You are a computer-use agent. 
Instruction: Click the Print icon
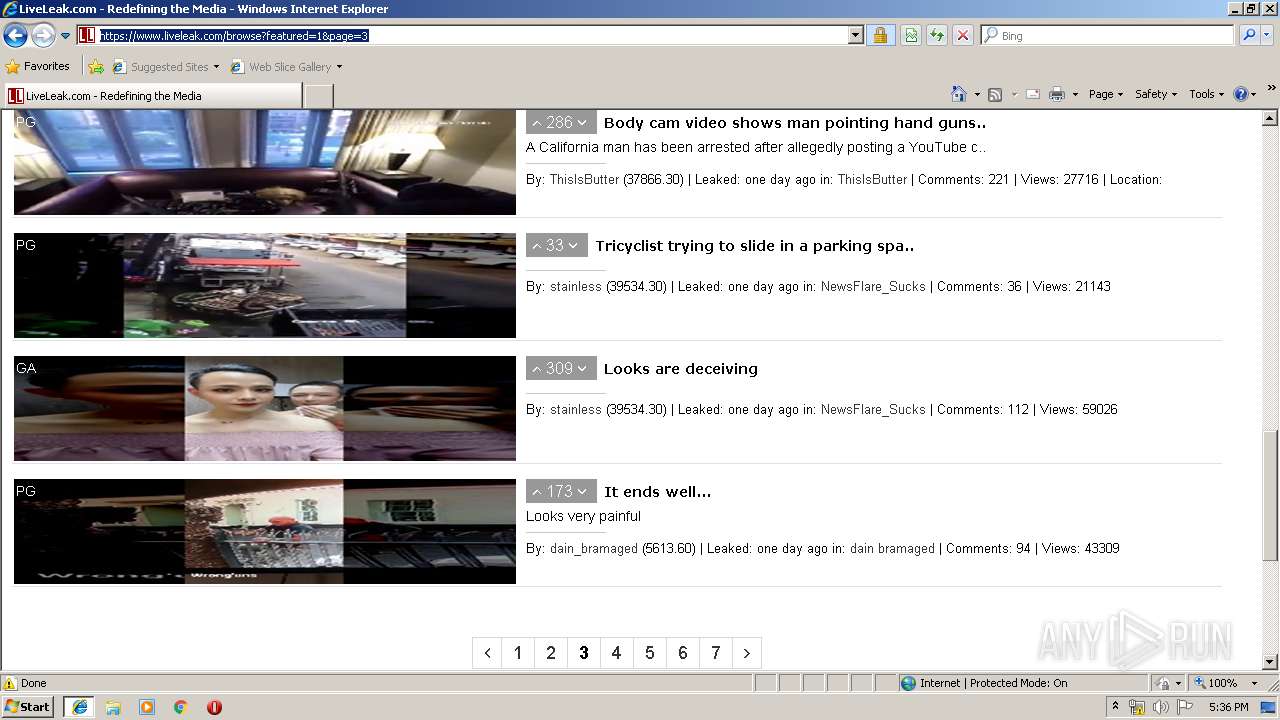tap(1057, 94)
